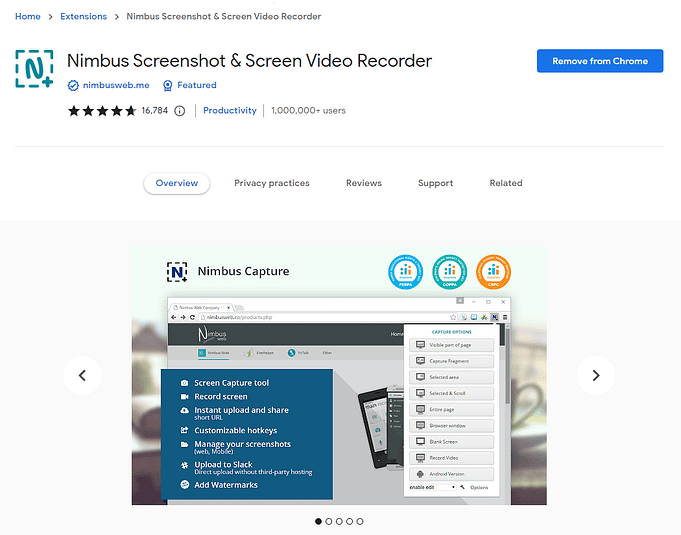Open the Extensions breadcrumb link
This screenshot has height=535, width=681.
[x=83, y=17]
